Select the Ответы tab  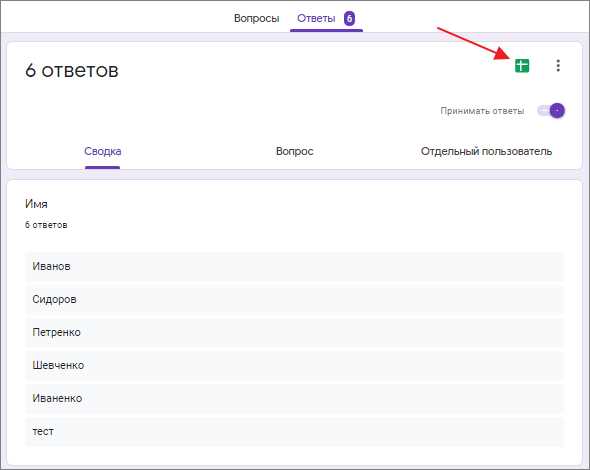pos(316,18)
